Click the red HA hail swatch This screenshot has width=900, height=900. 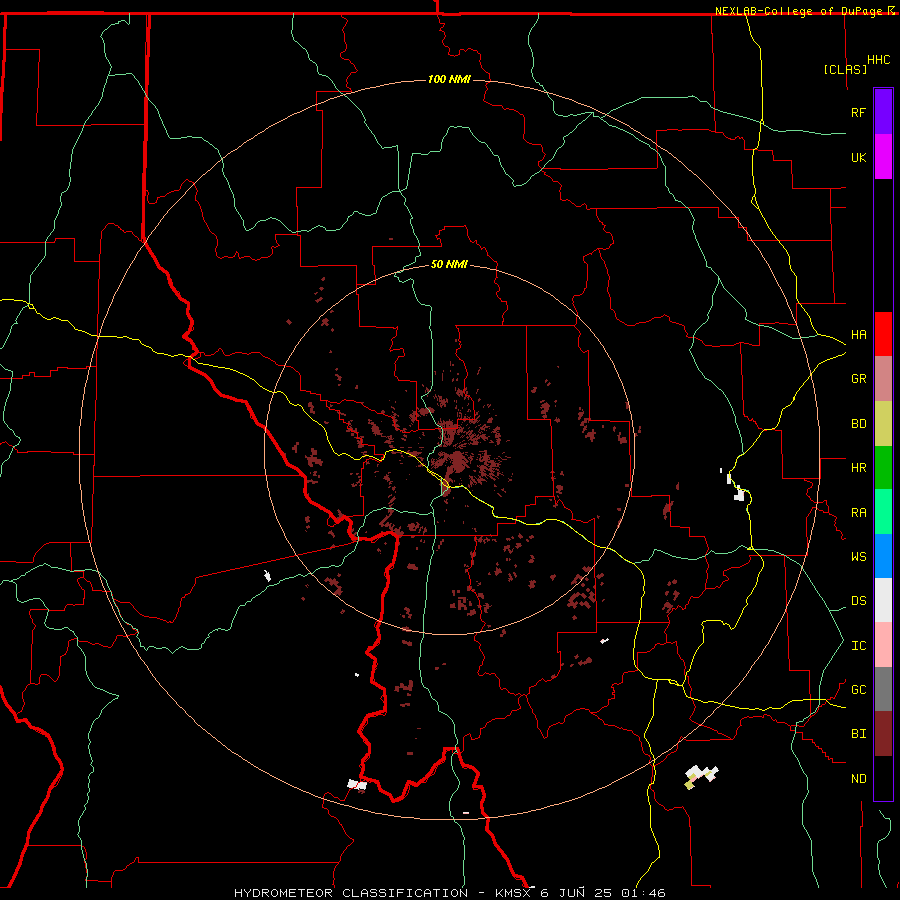click(x=883, y=334)
